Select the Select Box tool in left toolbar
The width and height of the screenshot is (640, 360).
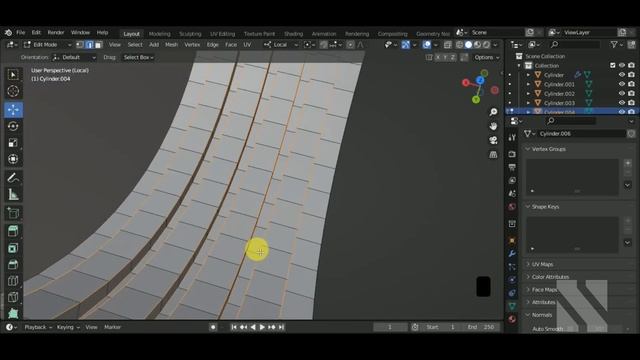click(x=13, y=75)
